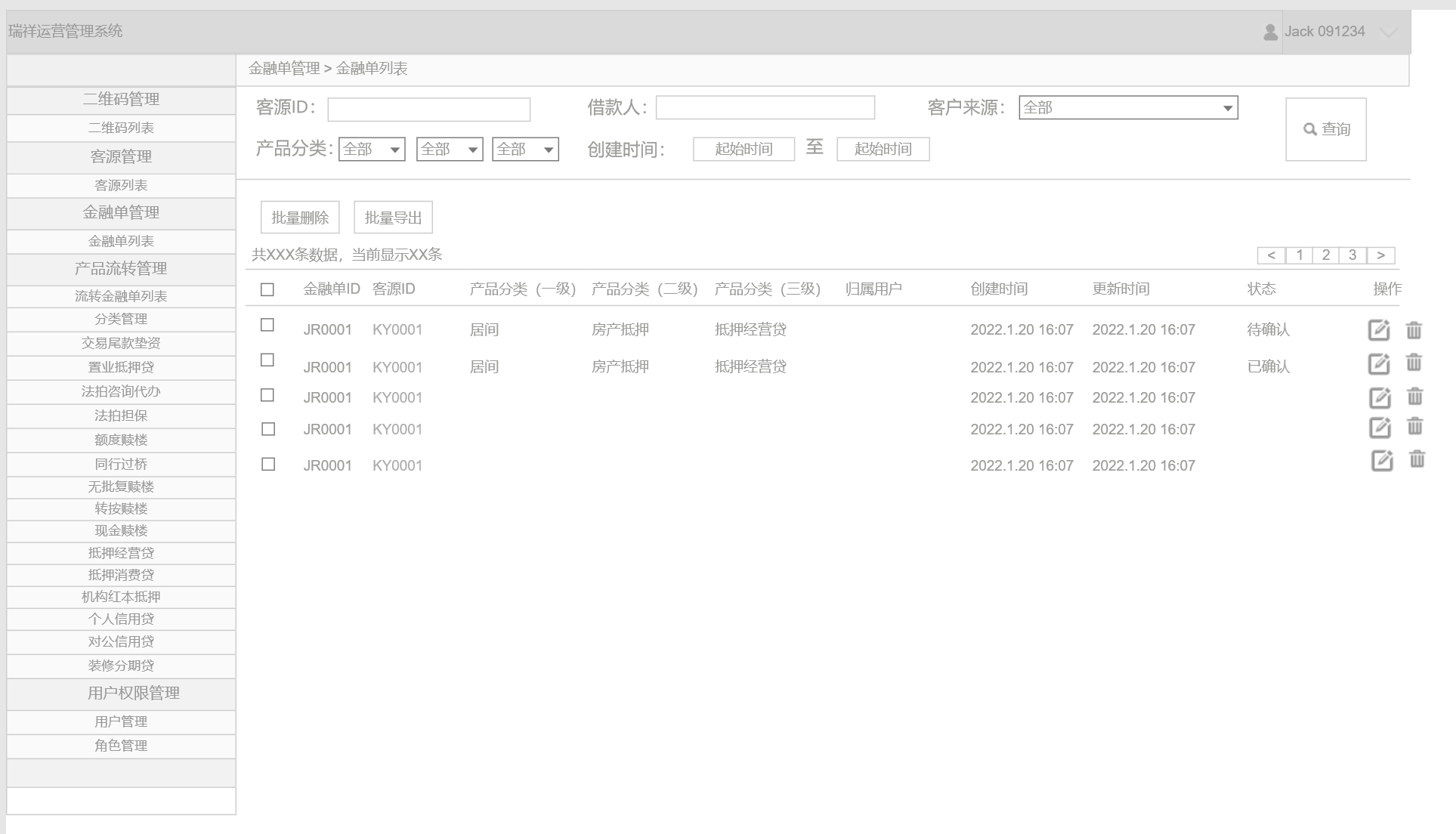Go to 用户管理 in the sidebar

coord(121,721)
